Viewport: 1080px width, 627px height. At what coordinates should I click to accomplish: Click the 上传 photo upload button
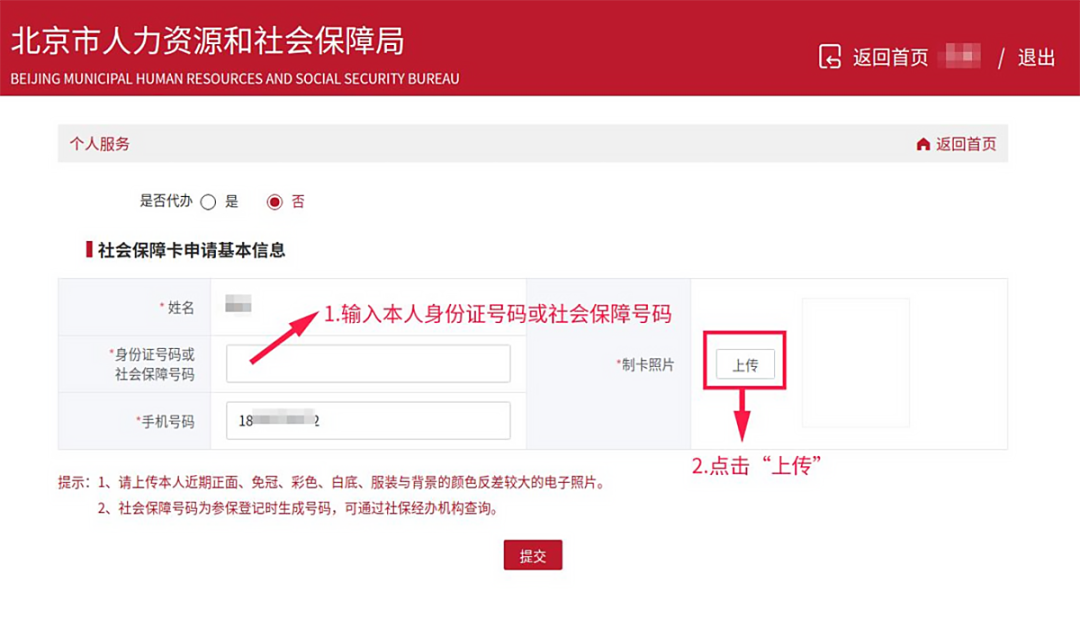click(745, 364)
